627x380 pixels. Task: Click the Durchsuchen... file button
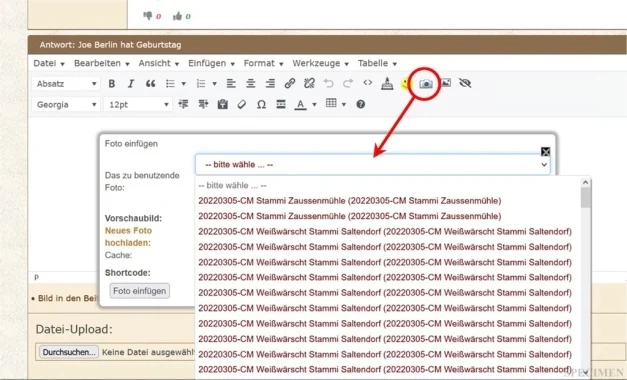pyautogui.click(x=69, y=352)
